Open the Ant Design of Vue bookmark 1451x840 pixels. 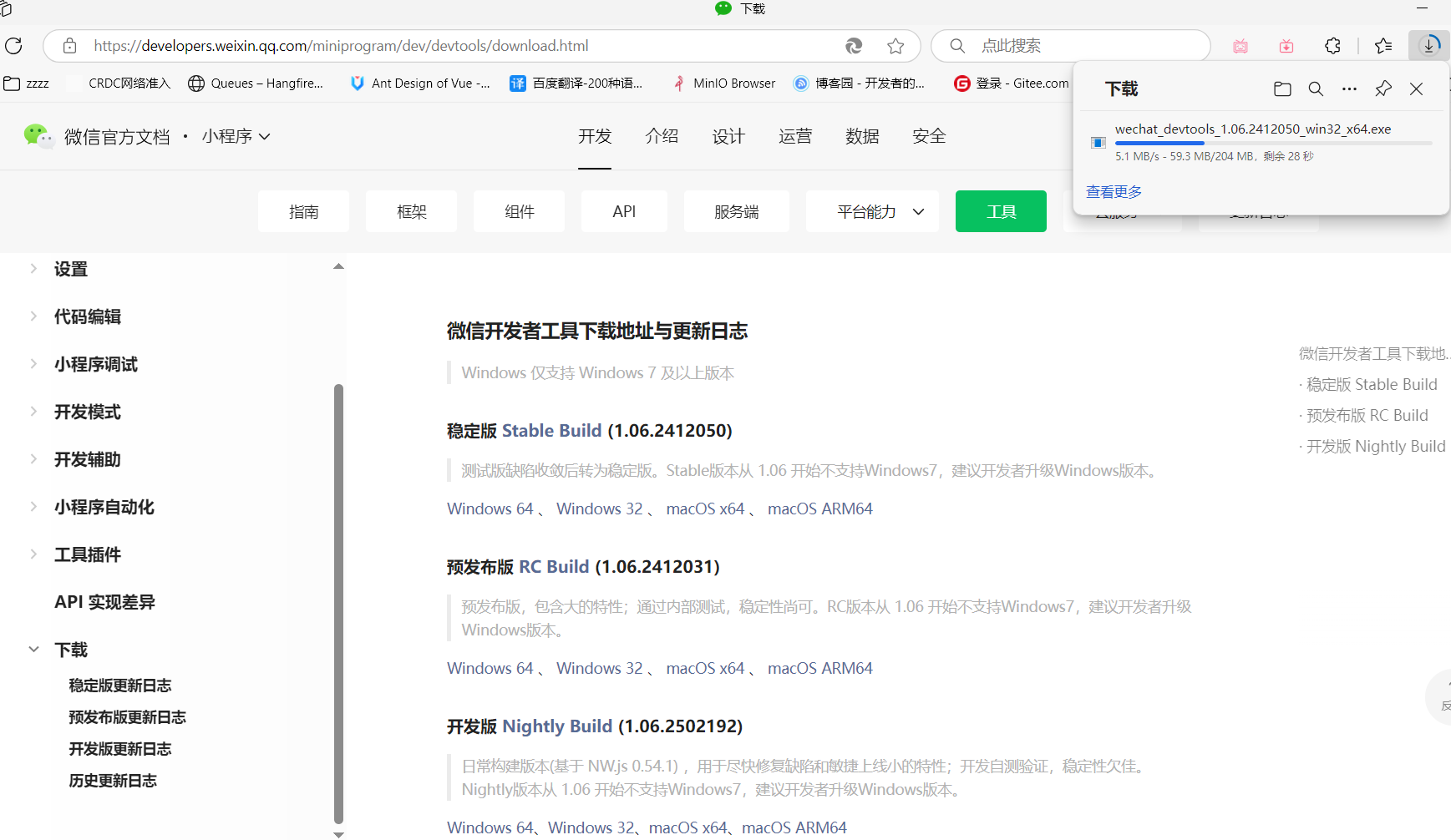click(419, 83)
